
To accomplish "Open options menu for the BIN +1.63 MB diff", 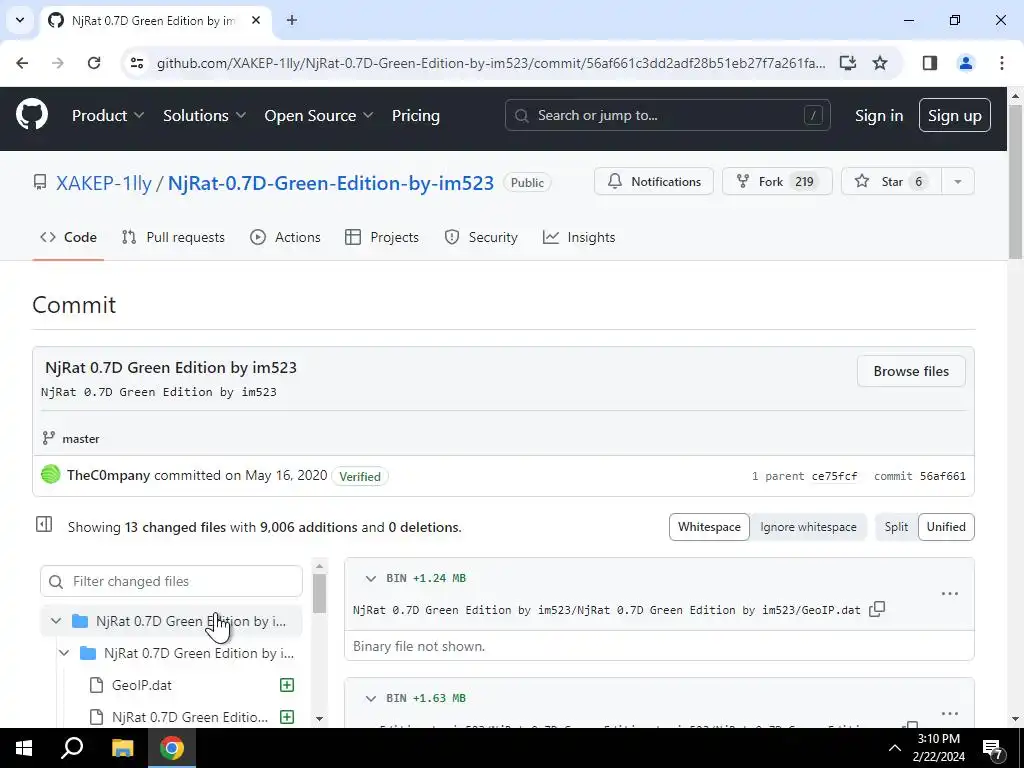I will pos(950,714).
